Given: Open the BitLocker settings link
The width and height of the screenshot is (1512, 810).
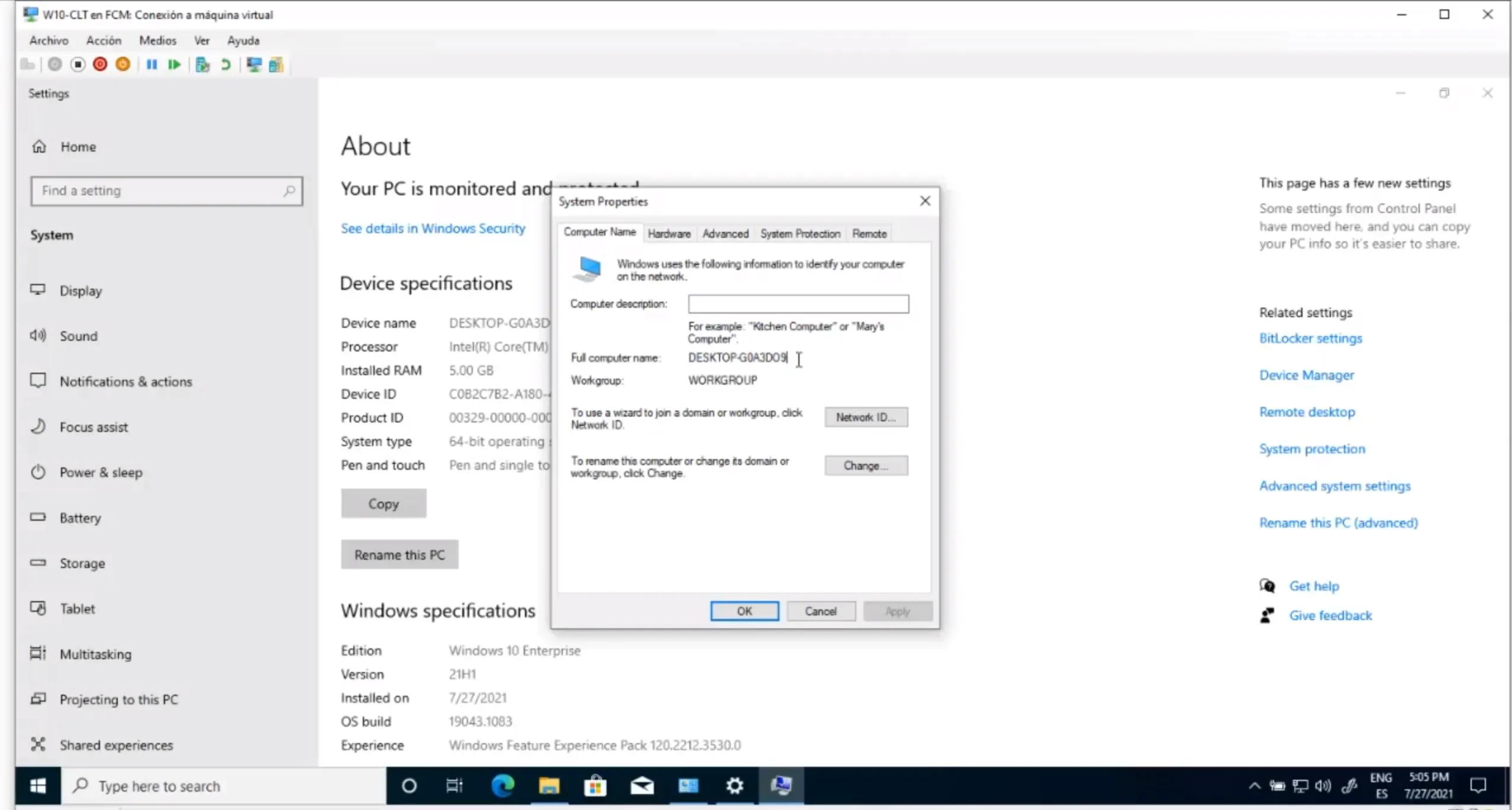Looking at the screenshot, I should [x=1310, y=338].
